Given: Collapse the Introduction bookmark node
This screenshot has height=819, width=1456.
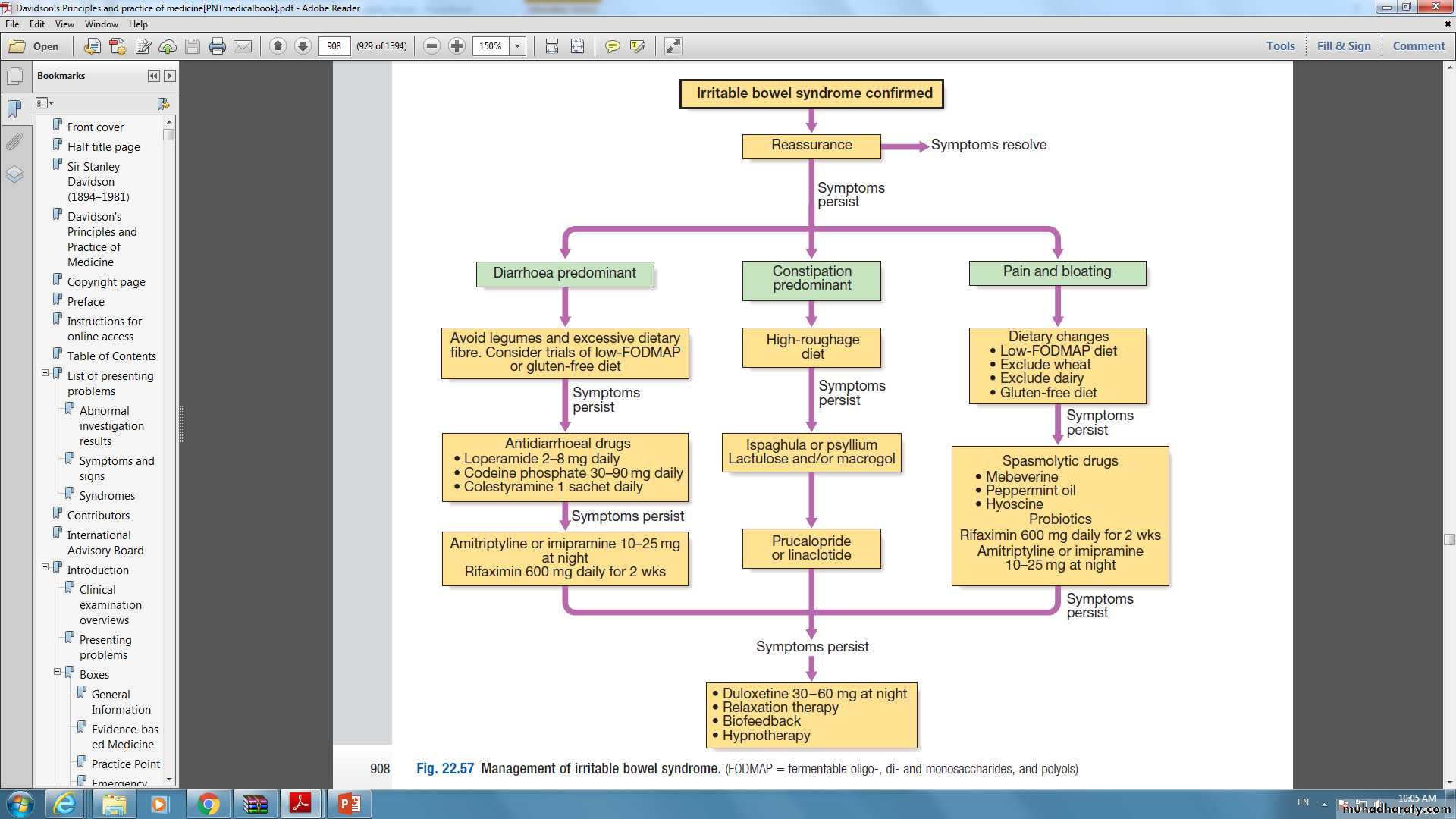Looking at the screenshot, I should (x=45, y=567).
